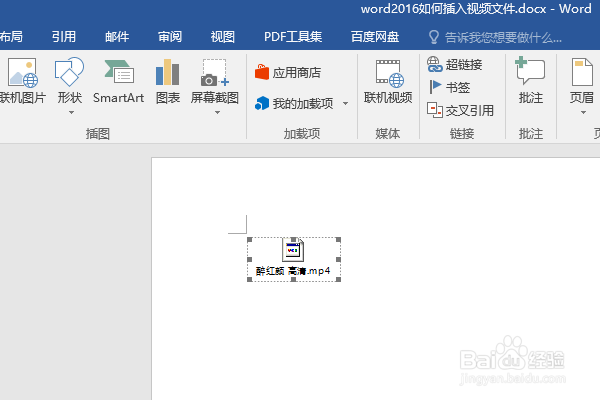This screenshot has width=600, height=400.
Task: Select the embedded 醉红颜 高清.mp4 object
Action: (x=293, y=259)
